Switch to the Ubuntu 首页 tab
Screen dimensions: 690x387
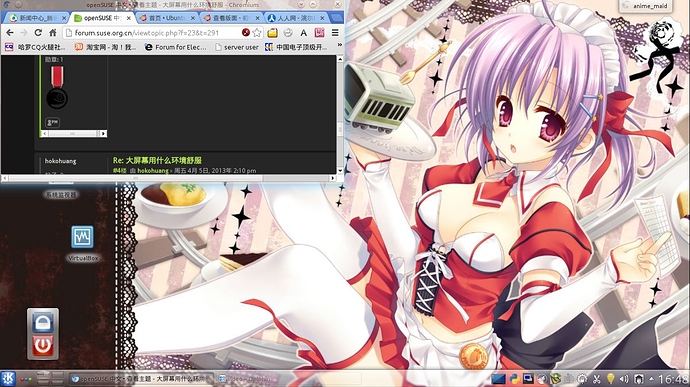167,18
